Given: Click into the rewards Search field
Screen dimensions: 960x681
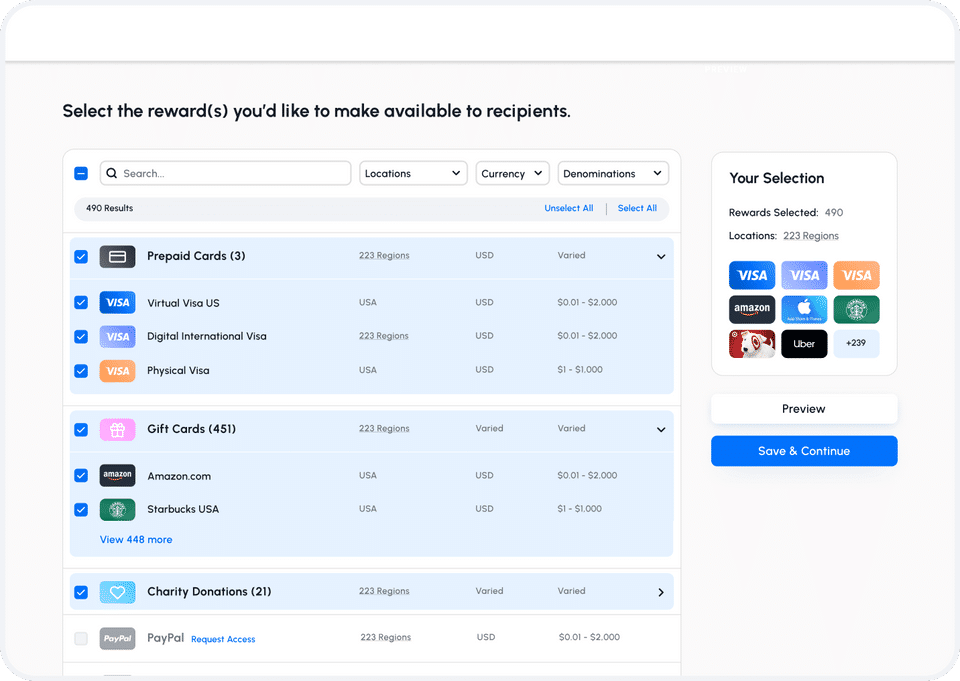Looking at the screenshot, I should (235, 173).
